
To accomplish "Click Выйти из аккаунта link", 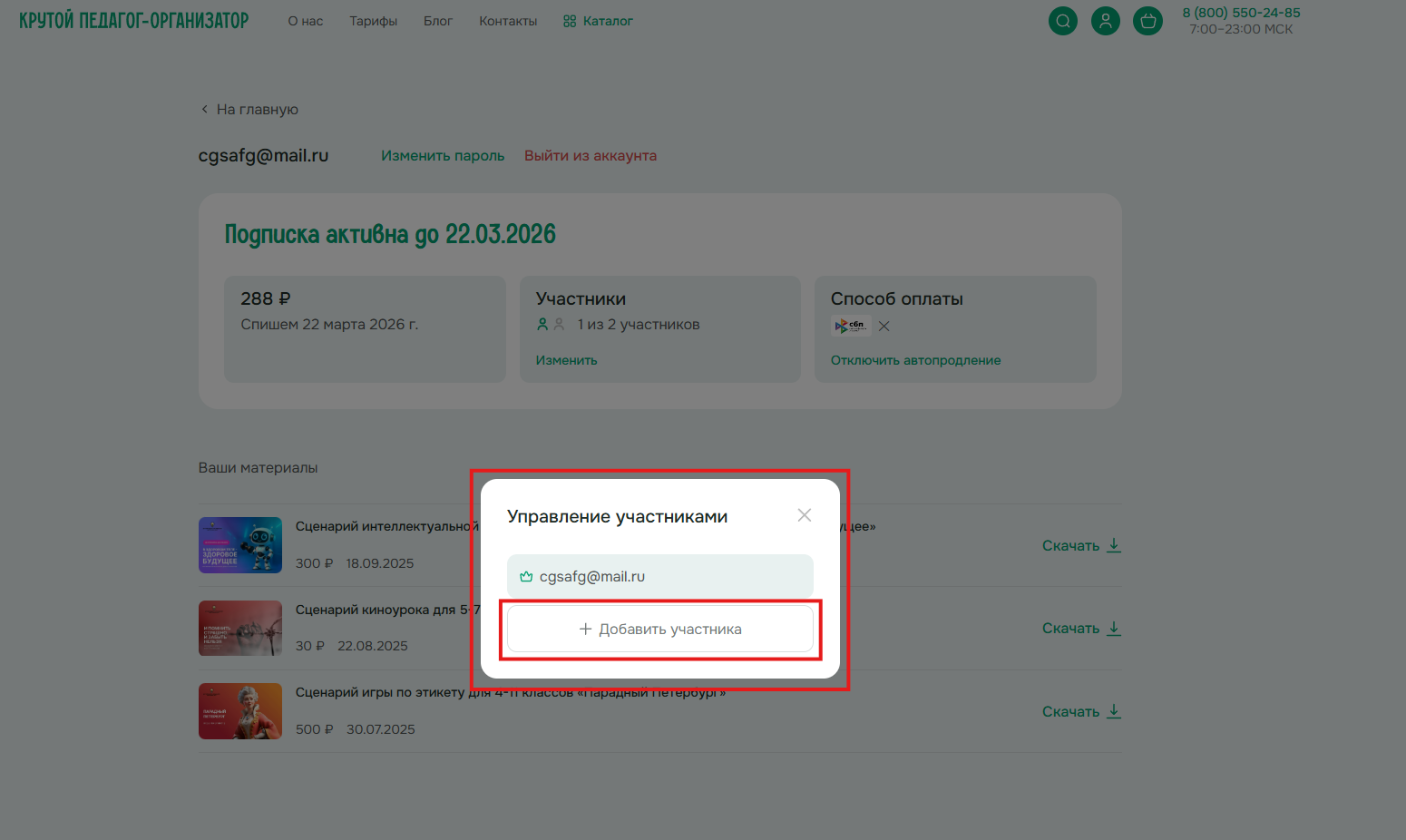I will [590, 156].
